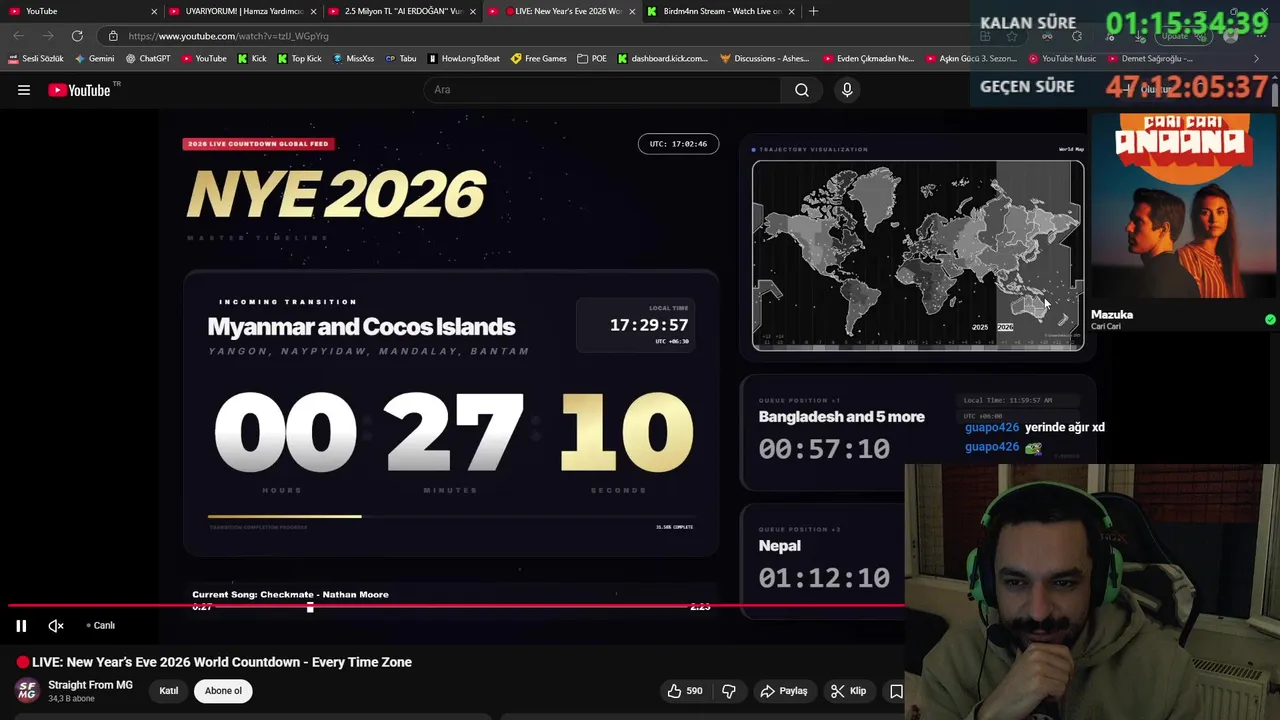
Task: Click the world map trajectory visualization
Action: [918, 255]
